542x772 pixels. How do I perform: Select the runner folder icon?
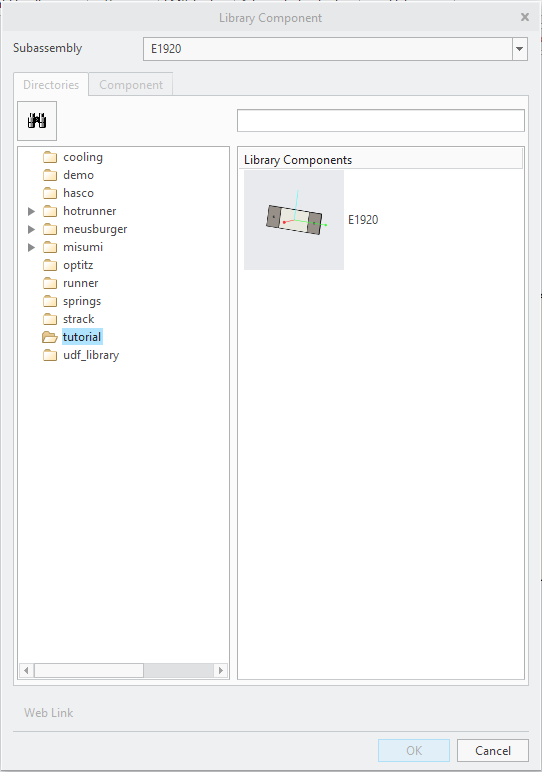50,284
